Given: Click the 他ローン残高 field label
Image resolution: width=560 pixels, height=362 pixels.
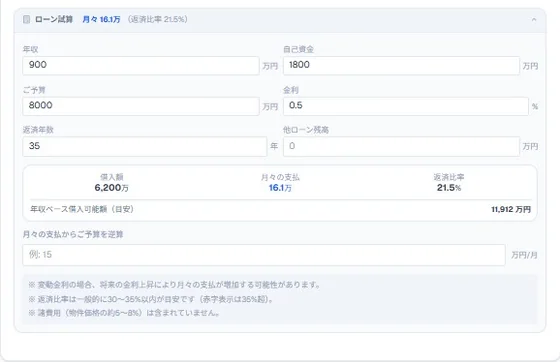Looking at the screenshot, I should [306, 130].
